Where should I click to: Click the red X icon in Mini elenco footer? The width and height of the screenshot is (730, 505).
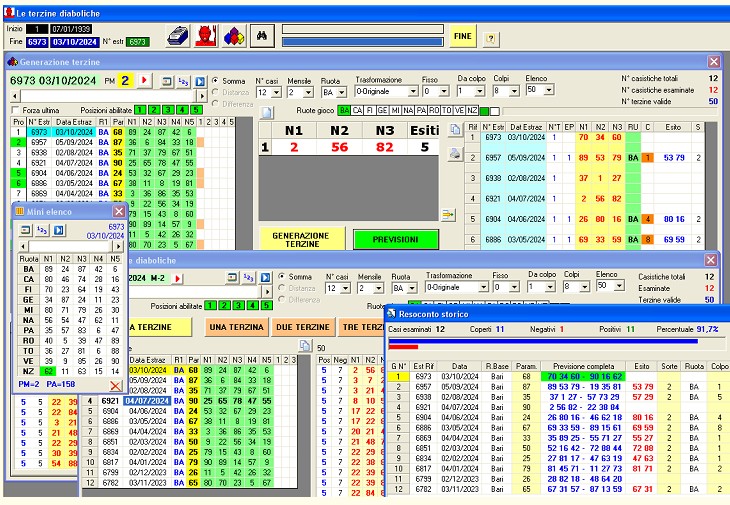[x=116, y=385]
